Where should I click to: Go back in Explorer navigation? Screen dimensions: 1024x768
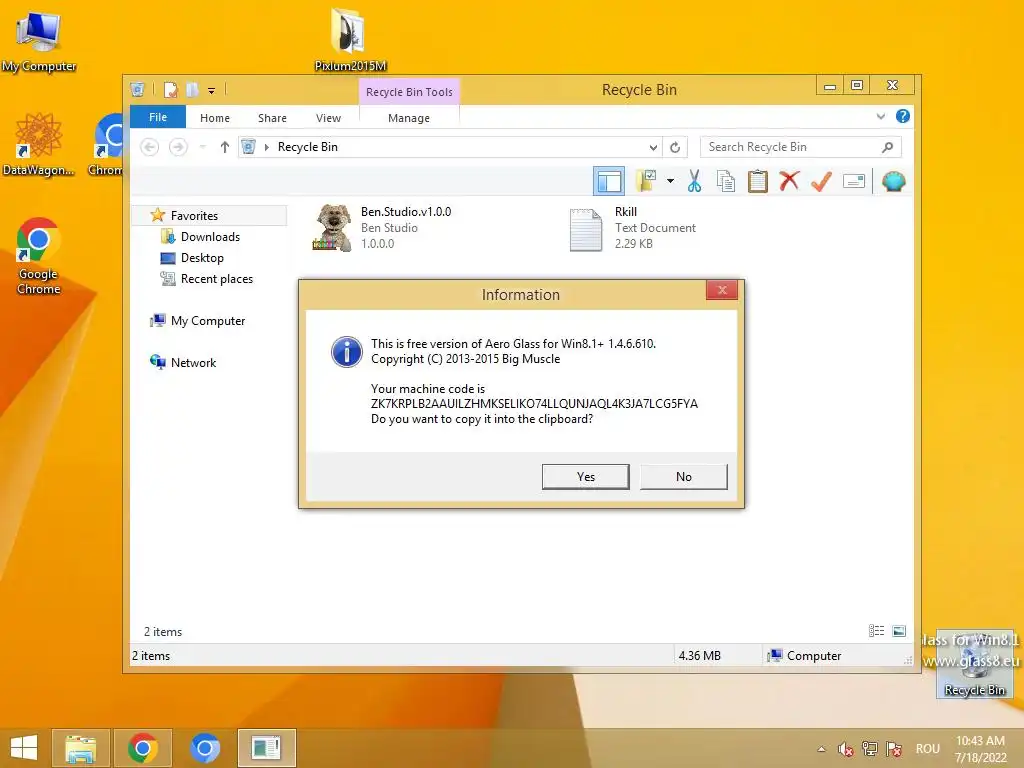pos(150,147)
